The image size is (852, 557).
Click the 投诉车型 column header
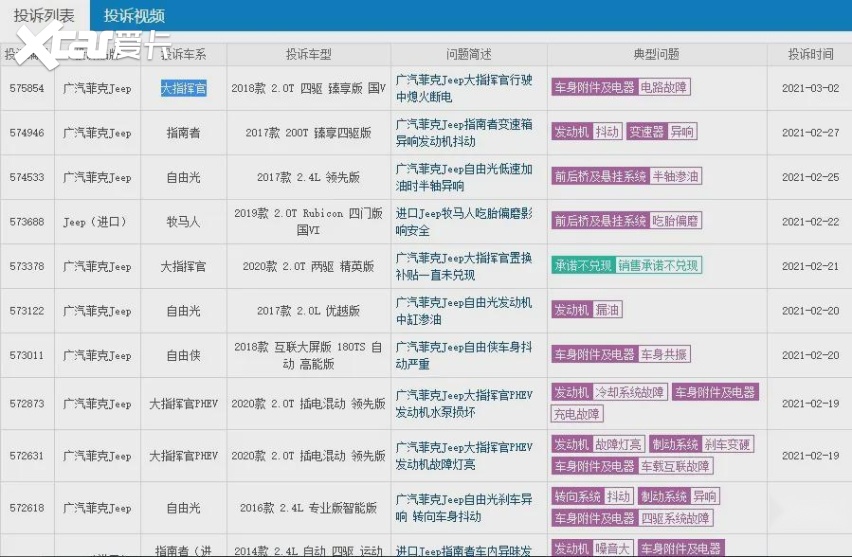point(308,54)
